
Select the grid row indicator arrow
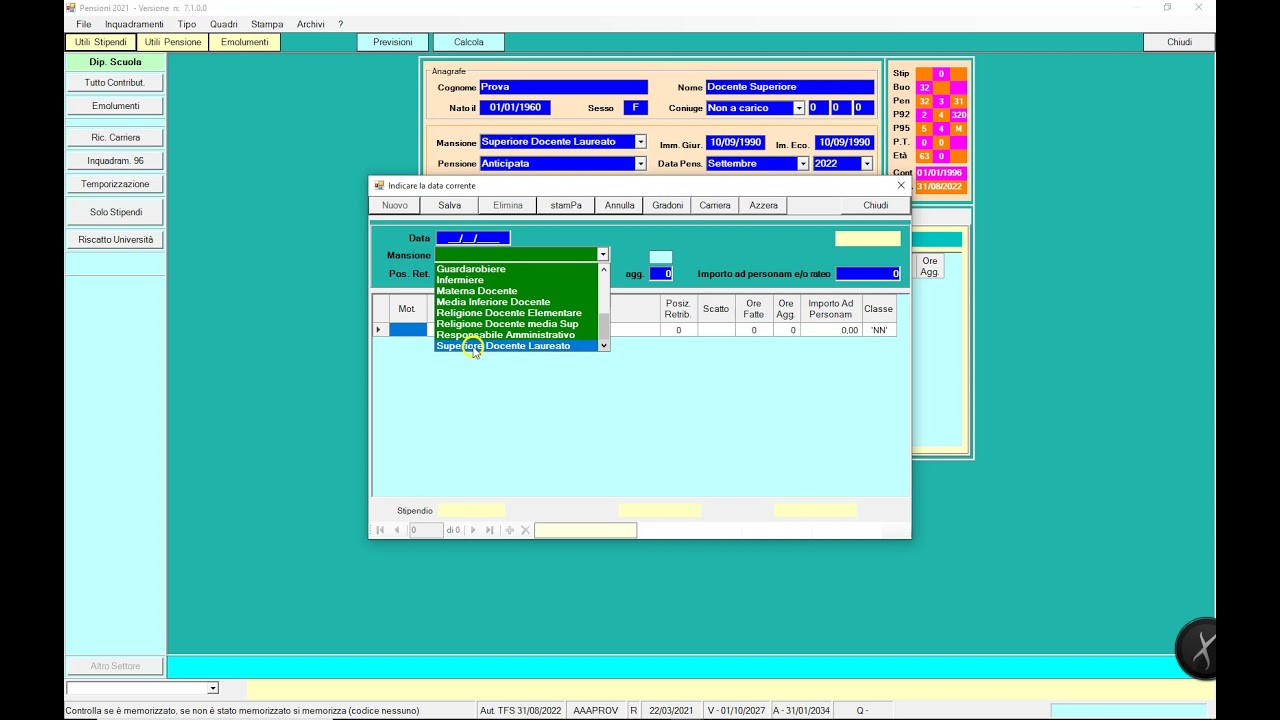[x=379, y=329]
